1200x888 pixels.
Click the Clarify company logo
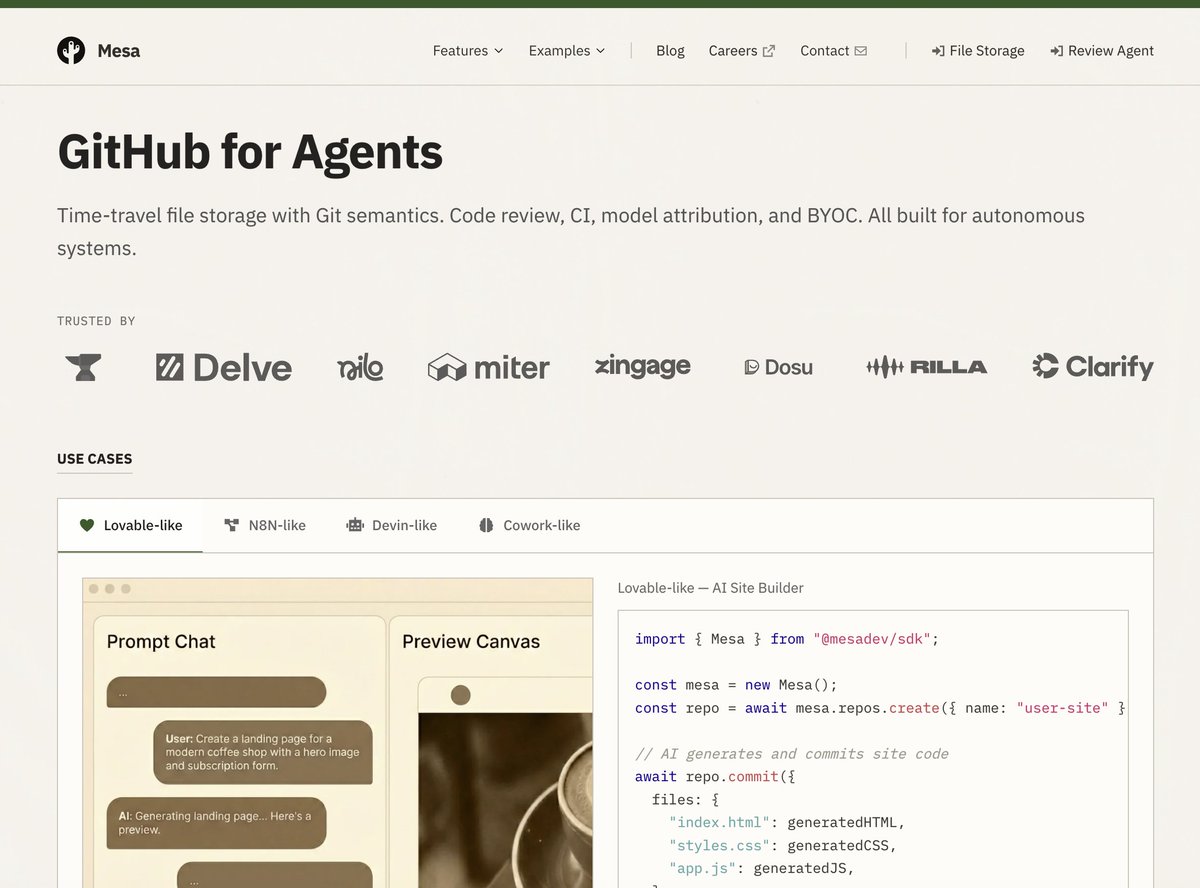(1093, 367)
